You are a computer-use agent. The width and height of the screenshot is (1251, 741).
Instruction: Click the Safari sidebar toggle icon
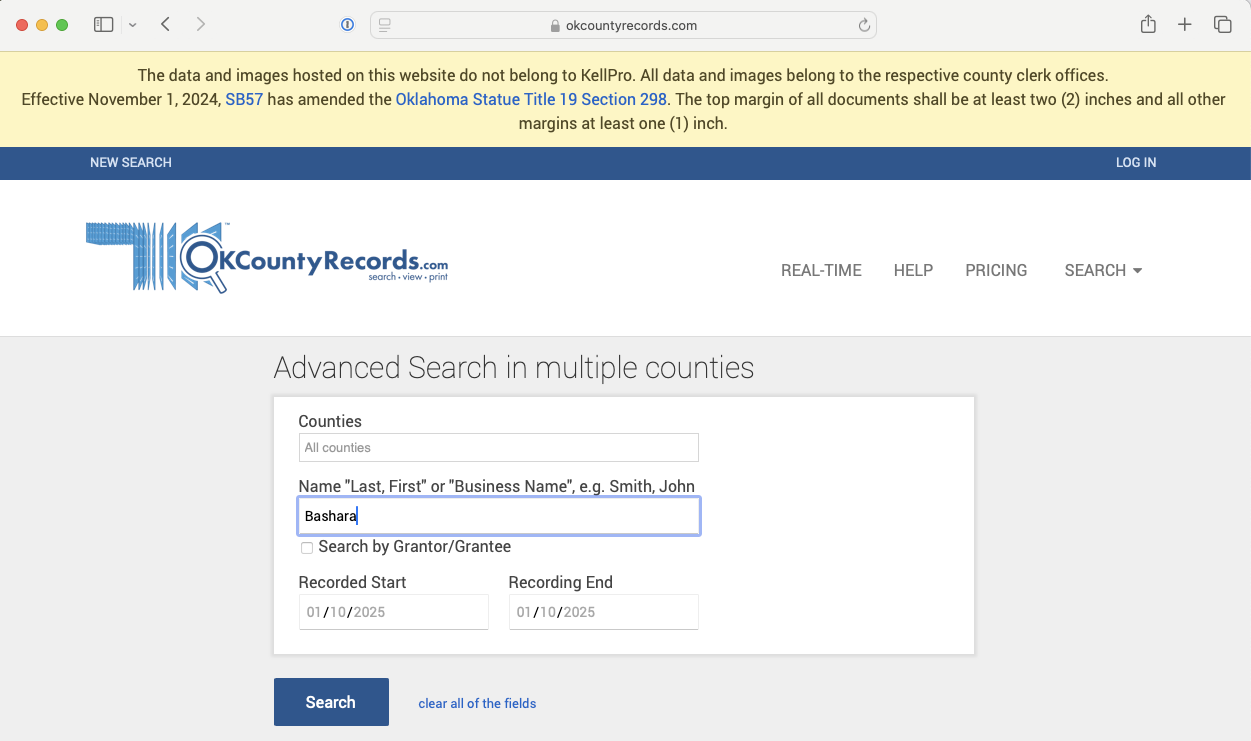point(103,23)
